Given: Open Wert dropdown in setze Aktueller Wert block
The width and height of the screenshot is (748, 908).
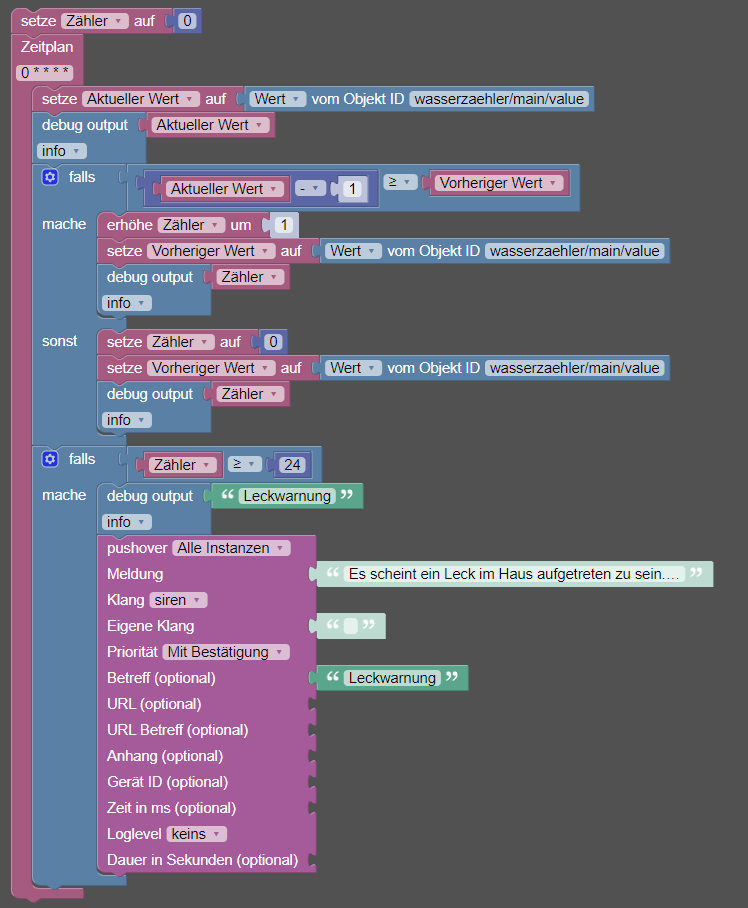Looking at the screenshot, I should [x=277, y=99].
